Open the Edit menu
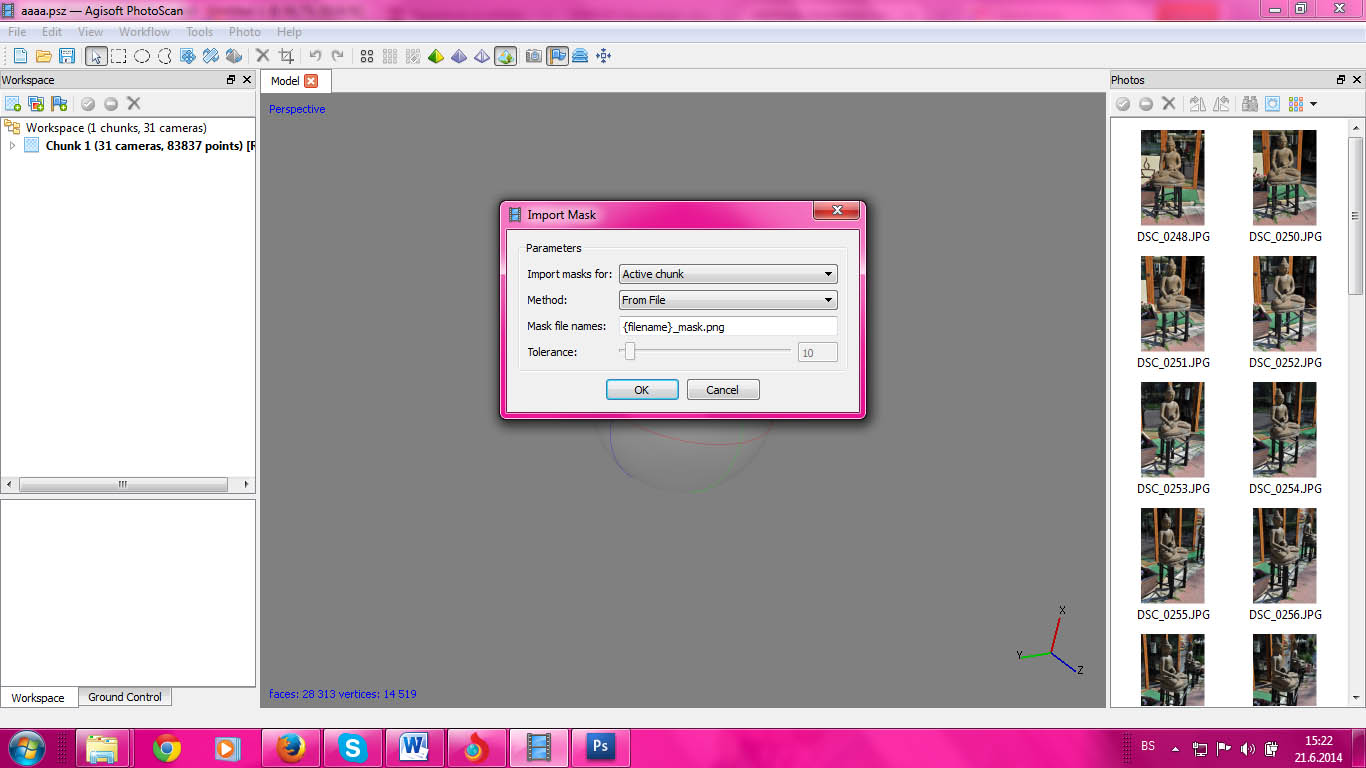The height and width of the screenshot is (768, 1366). [x=52, y=32]
